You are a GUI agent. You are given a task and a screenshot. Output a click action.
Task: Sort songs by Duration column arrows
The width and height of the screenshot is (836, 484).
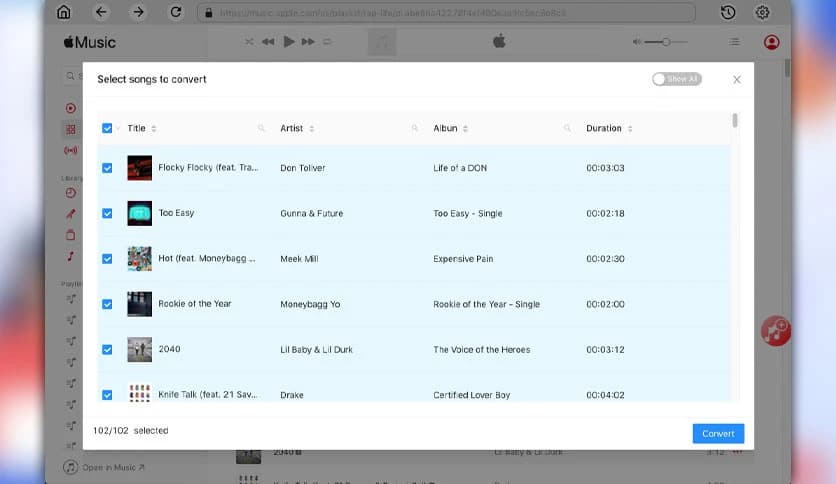point(630,128)
